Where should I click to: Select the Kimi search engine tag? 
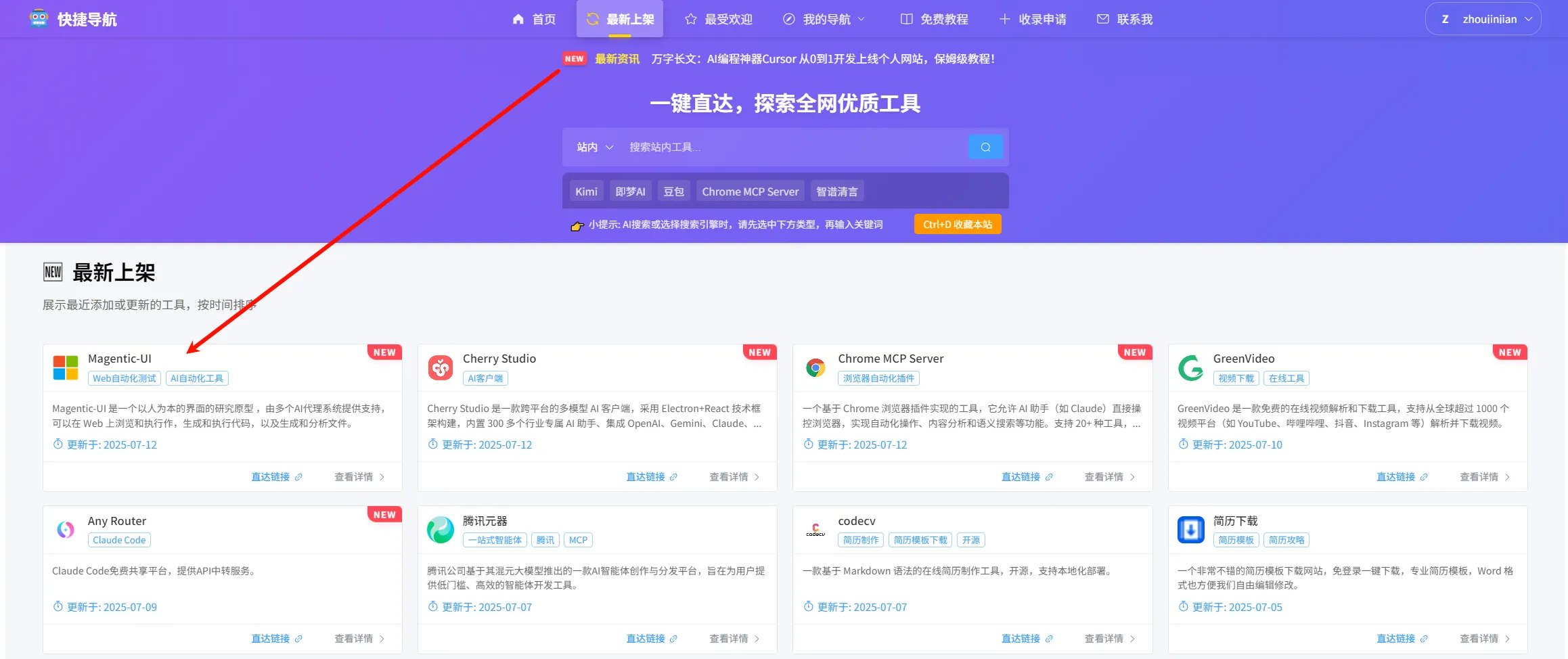coord(585,191)
